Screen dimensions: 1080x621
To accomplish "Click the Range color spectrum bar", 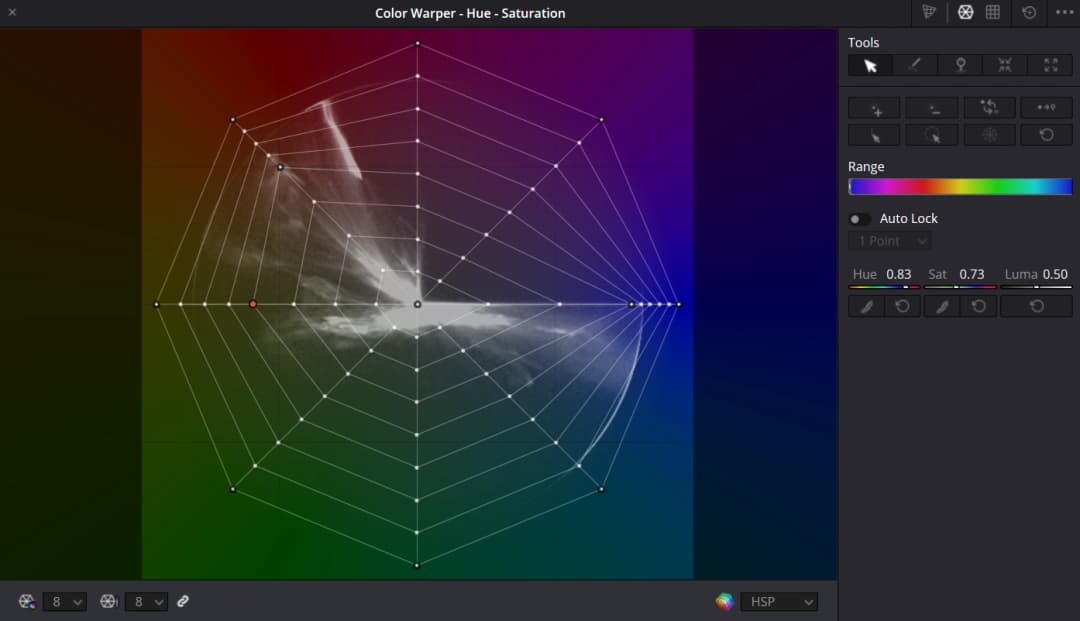I will (x=958, y=185).
